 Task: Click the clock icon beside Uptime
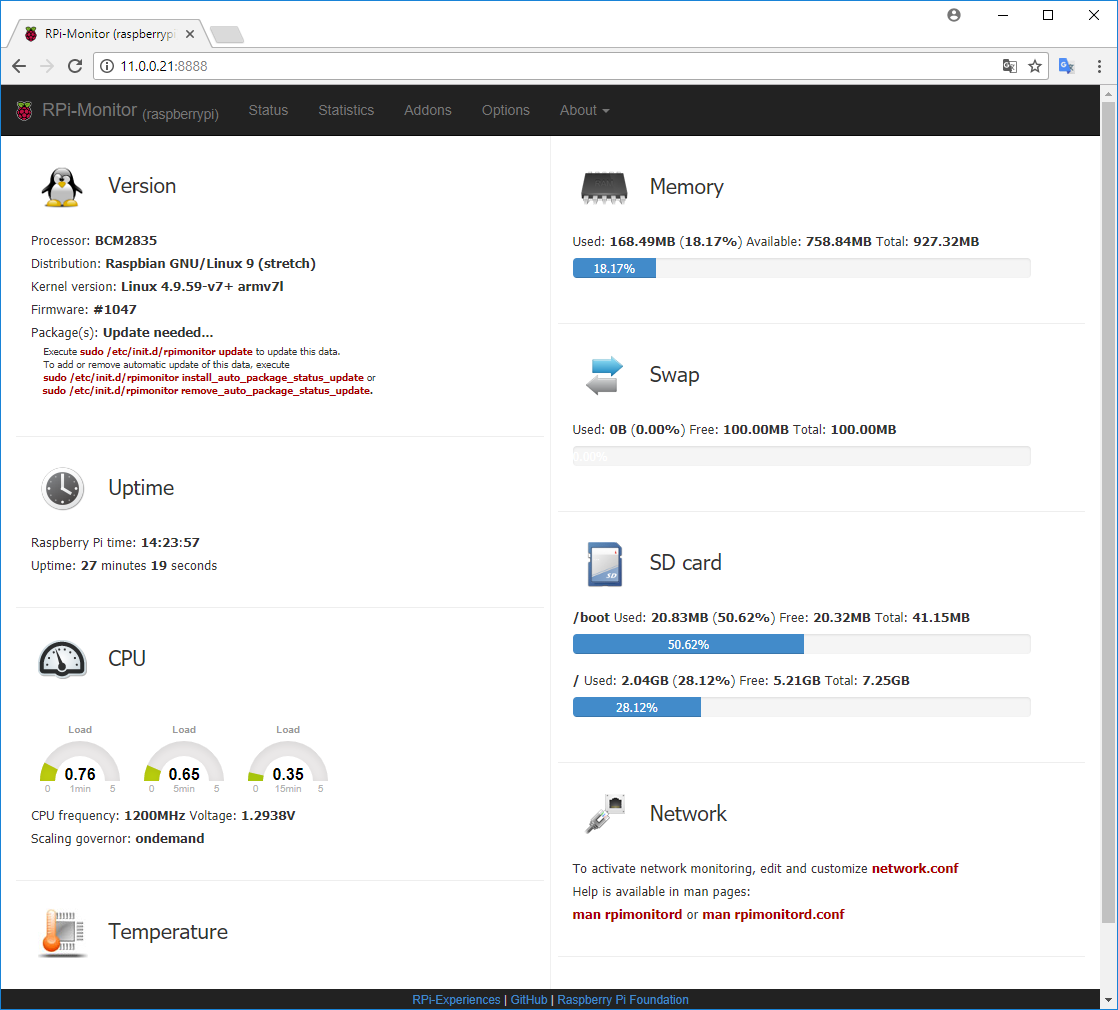coord(63,489)
